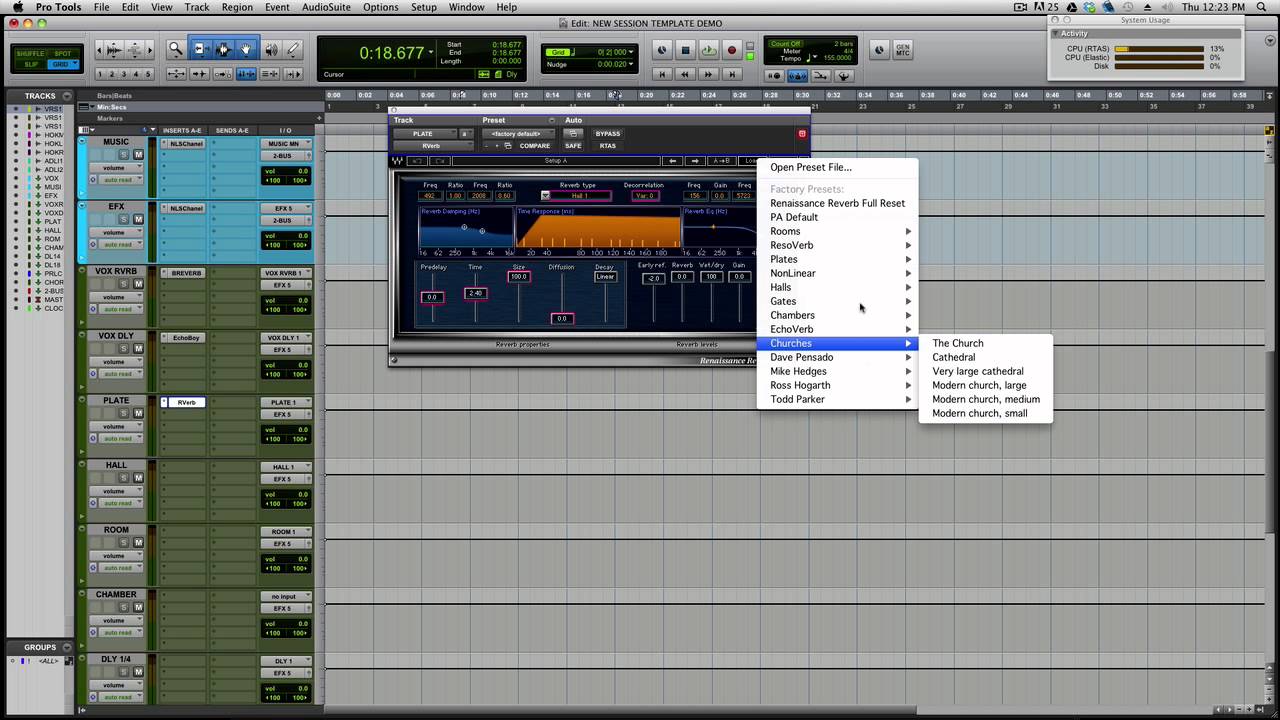This screenshot has width=1280, height=720.
Task: Open the PLATE track selector dropdown
Action: [425, 133]
